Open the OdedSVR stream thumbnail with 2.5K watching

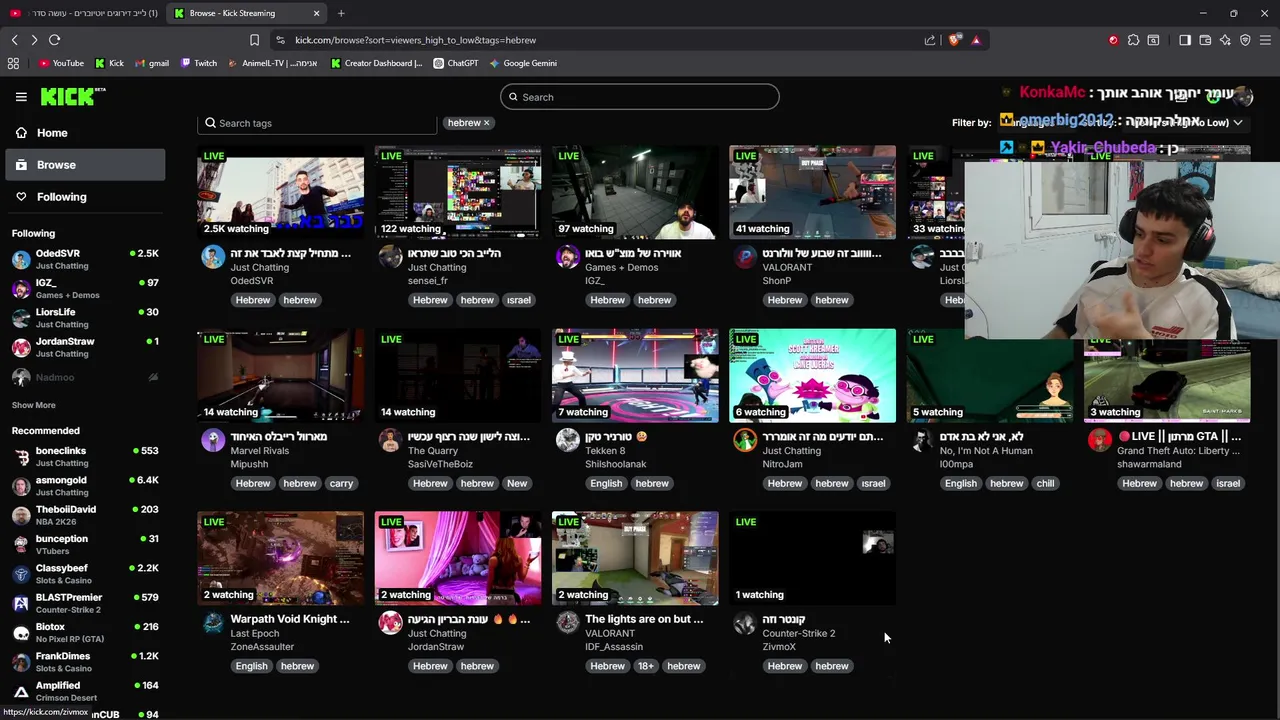281,193
